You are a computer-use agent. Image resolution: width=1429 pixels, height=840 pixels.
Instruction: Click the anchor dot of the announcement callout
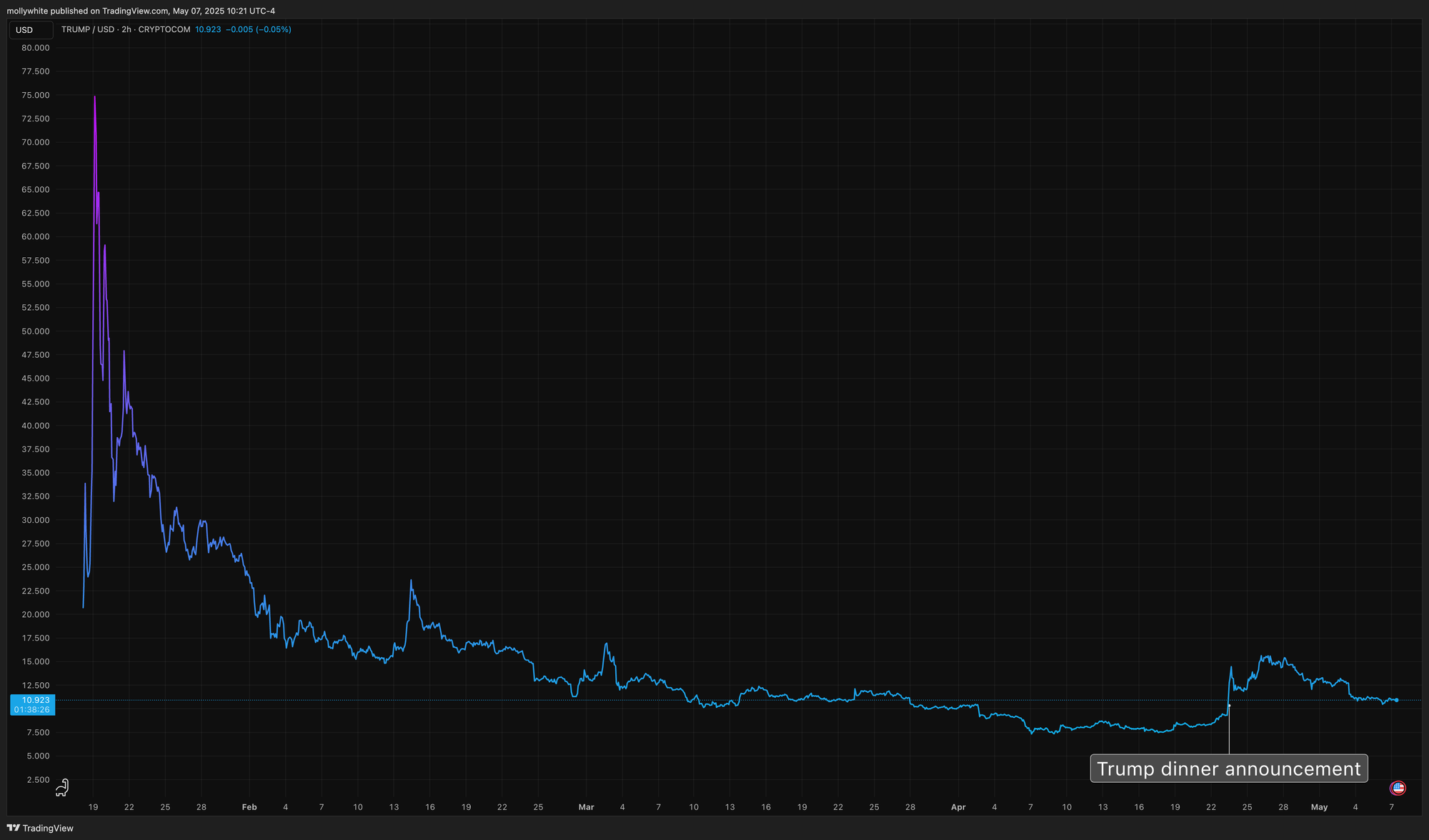[x=1229, y=706]
